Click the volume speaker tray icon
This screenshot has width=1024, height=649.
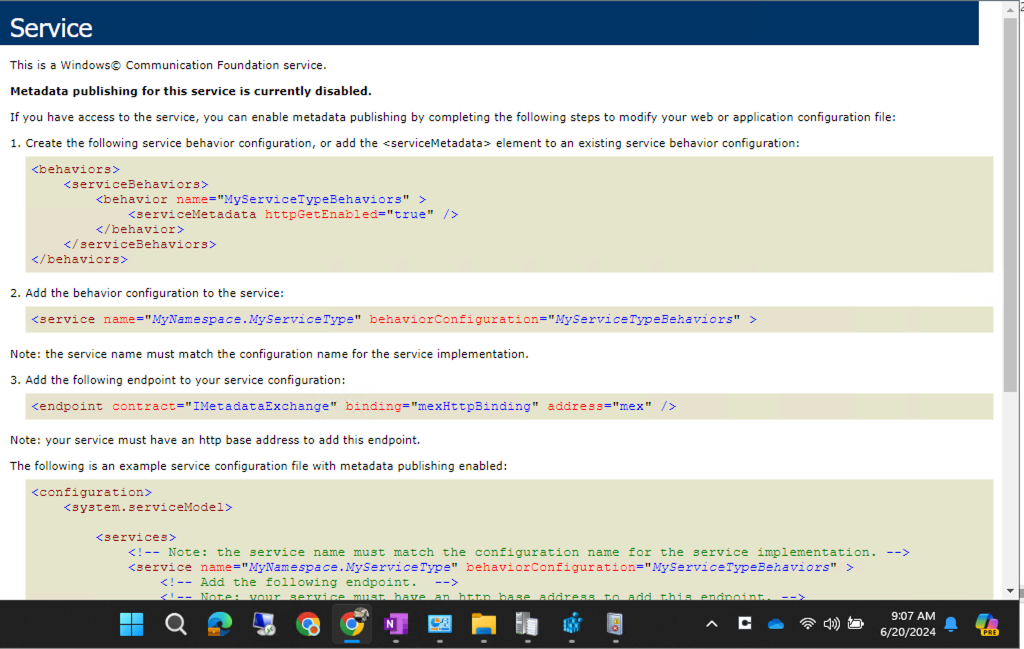click(831, 624)
